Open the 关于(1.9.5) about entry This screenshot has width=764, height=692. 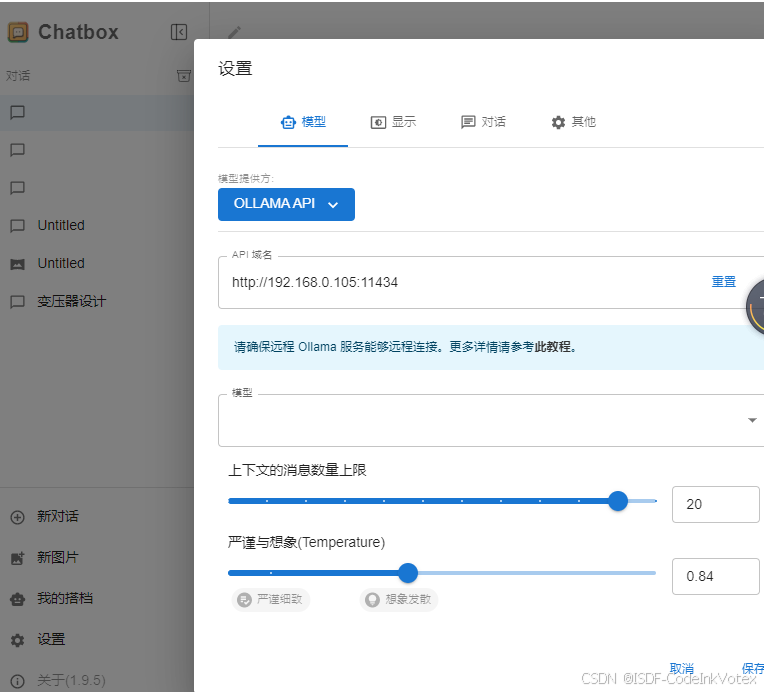(x=71, y=680)
